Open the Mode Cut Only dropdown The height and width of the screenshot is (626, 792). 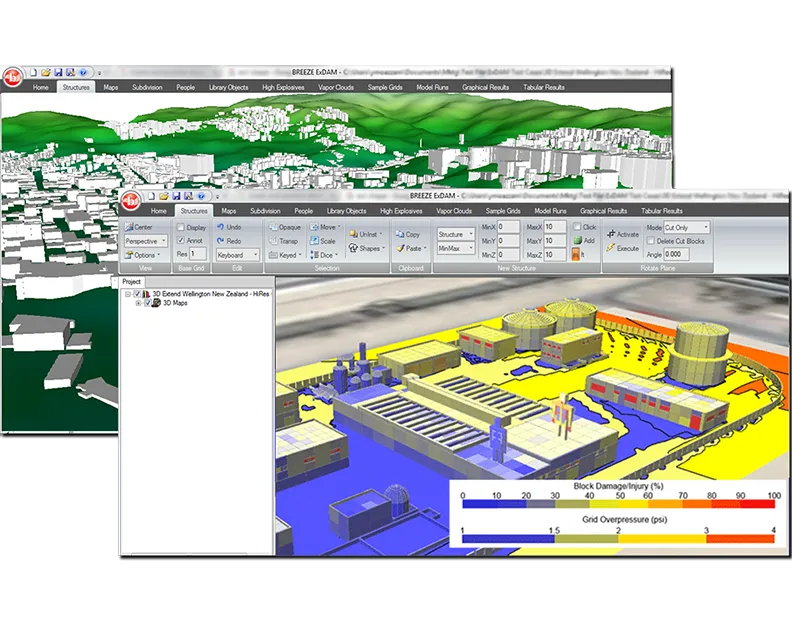coord(687,227)
